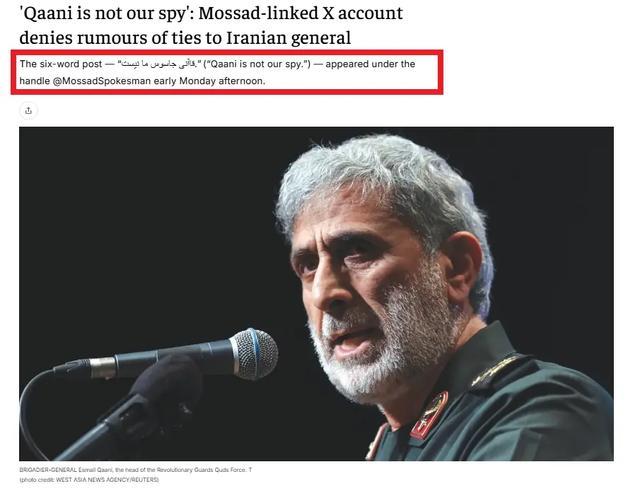Click the BRIGADIER-GENERAL caption under the photo
640x491 pixels.
pyautogui.click(x=136, y=470)
